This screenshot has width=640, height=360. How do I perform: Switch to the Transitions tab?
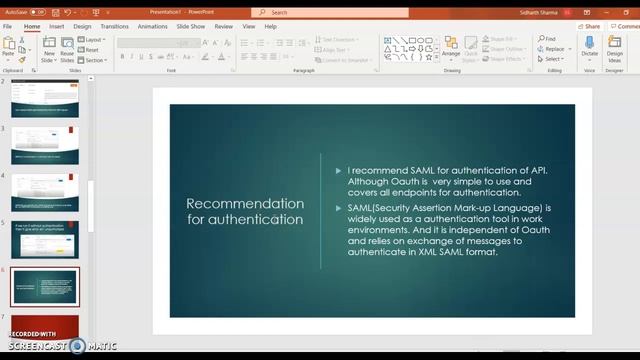point(114,27)
